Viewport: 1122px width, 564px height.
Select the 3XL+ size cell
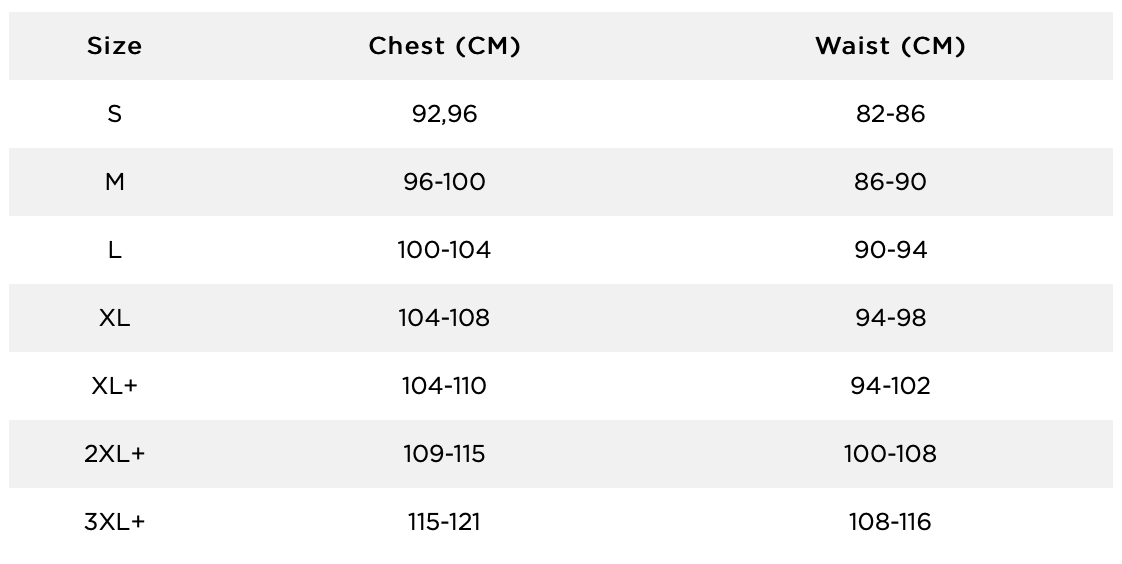114,522
